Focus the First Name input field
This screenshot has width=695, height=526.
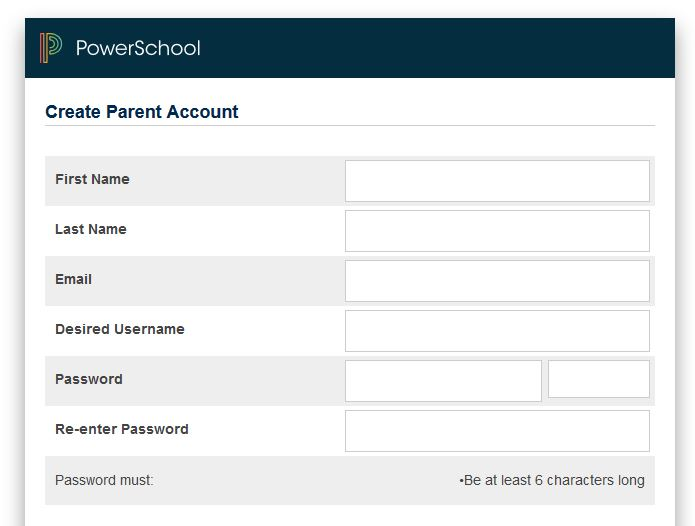pos(497,181)
